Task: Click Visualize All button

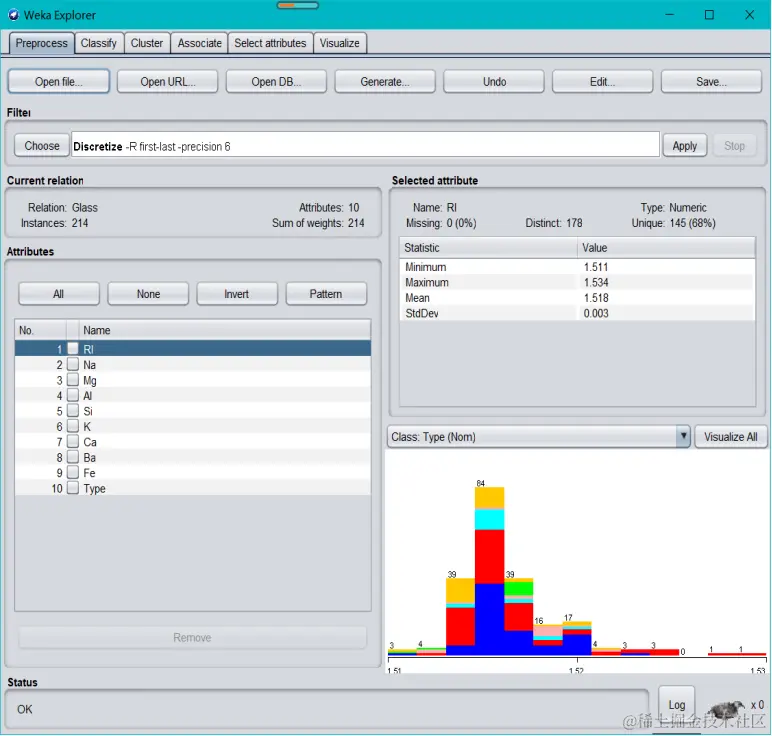Action: coord(731,437)
